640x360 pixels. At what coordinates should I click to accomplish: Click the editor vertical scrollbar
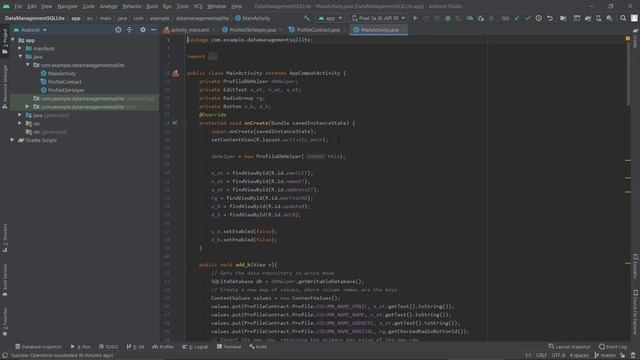pos(628,73)
